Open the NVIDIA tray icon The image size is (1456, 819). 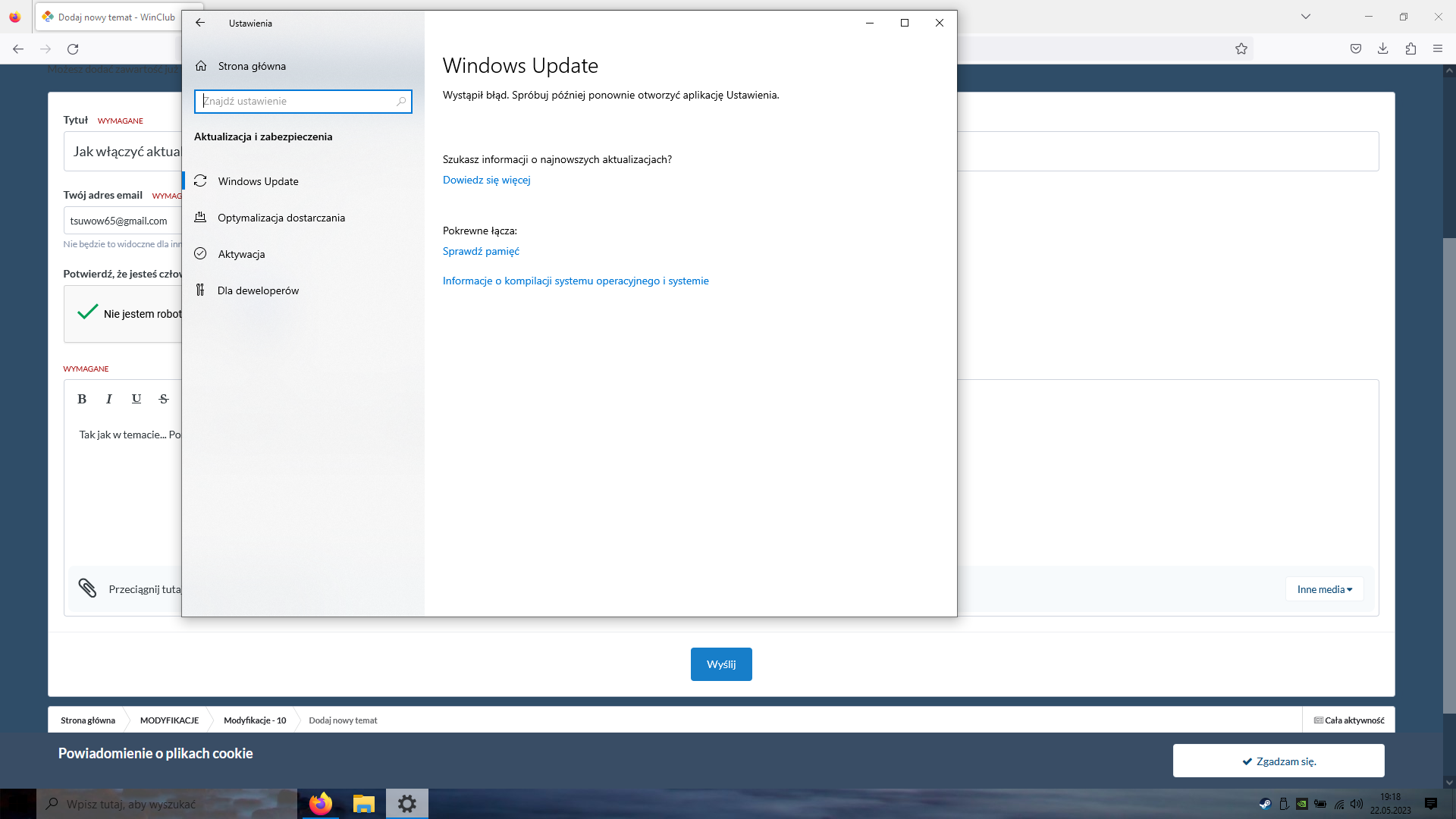pos(1302,805)
